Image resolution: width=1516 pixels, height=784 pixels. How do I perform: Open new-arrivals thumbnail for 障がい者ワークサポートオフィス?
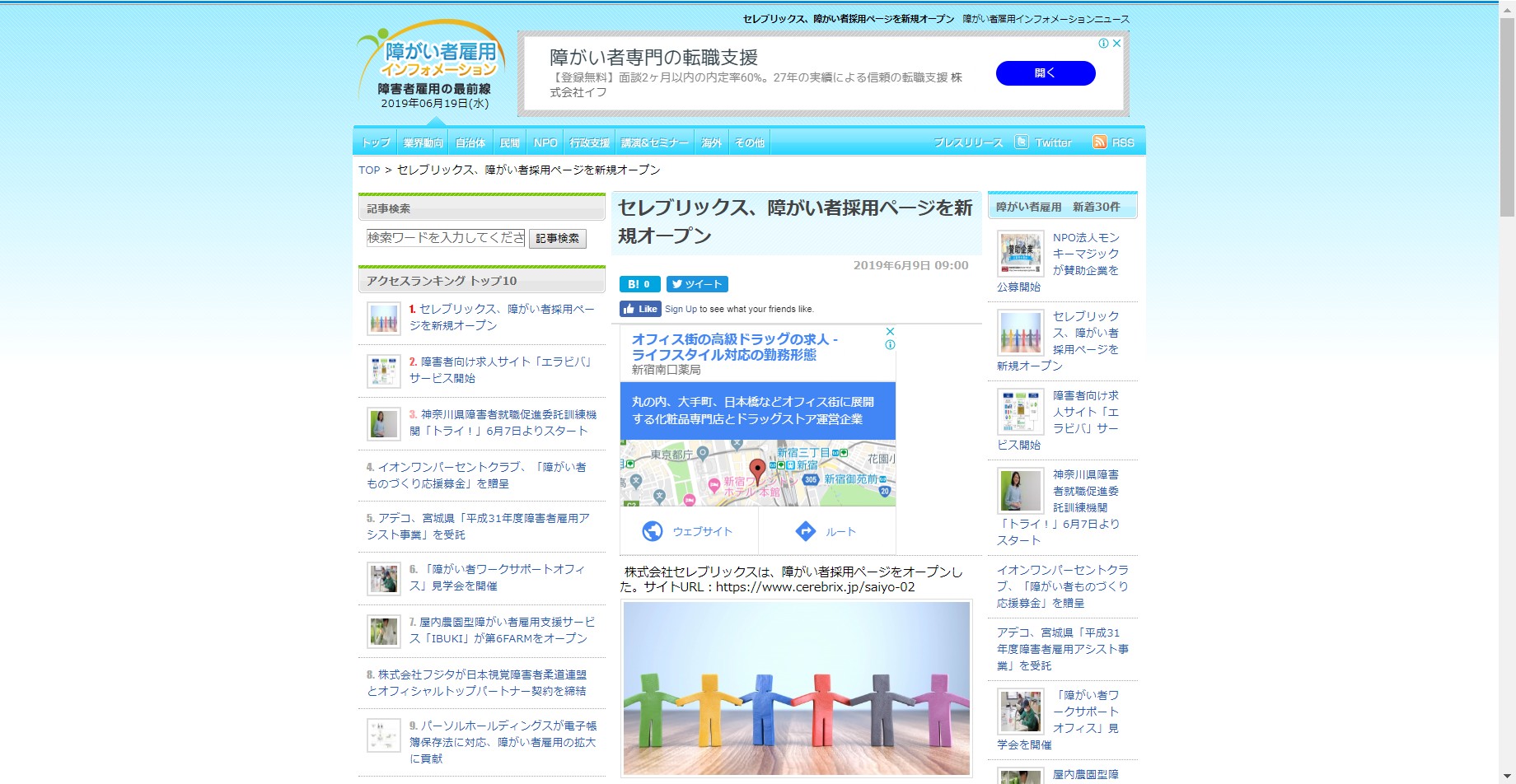pyautogui.click(x=1021, y=711)
